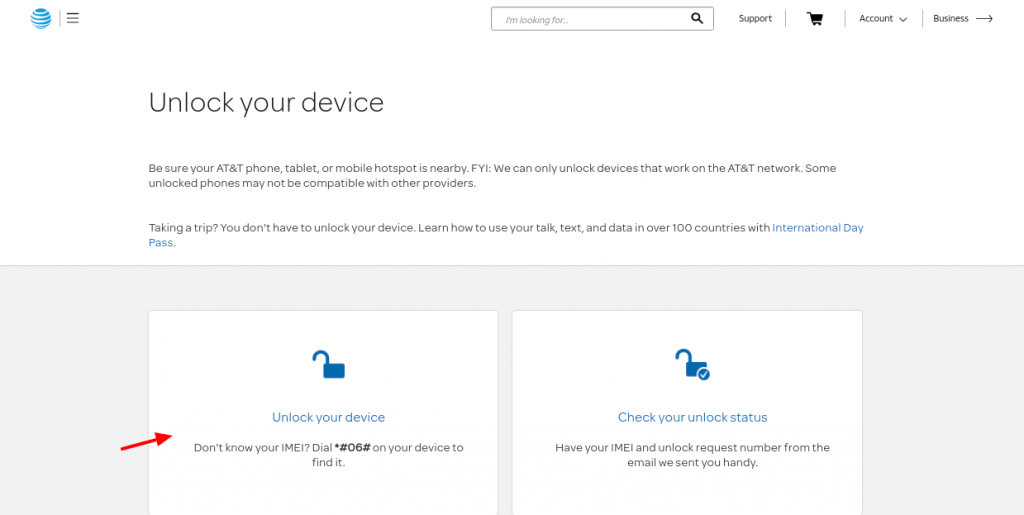The image size is (1024, 515).
Task: Open the hamburger navigation menu
Action: point(72,19)
